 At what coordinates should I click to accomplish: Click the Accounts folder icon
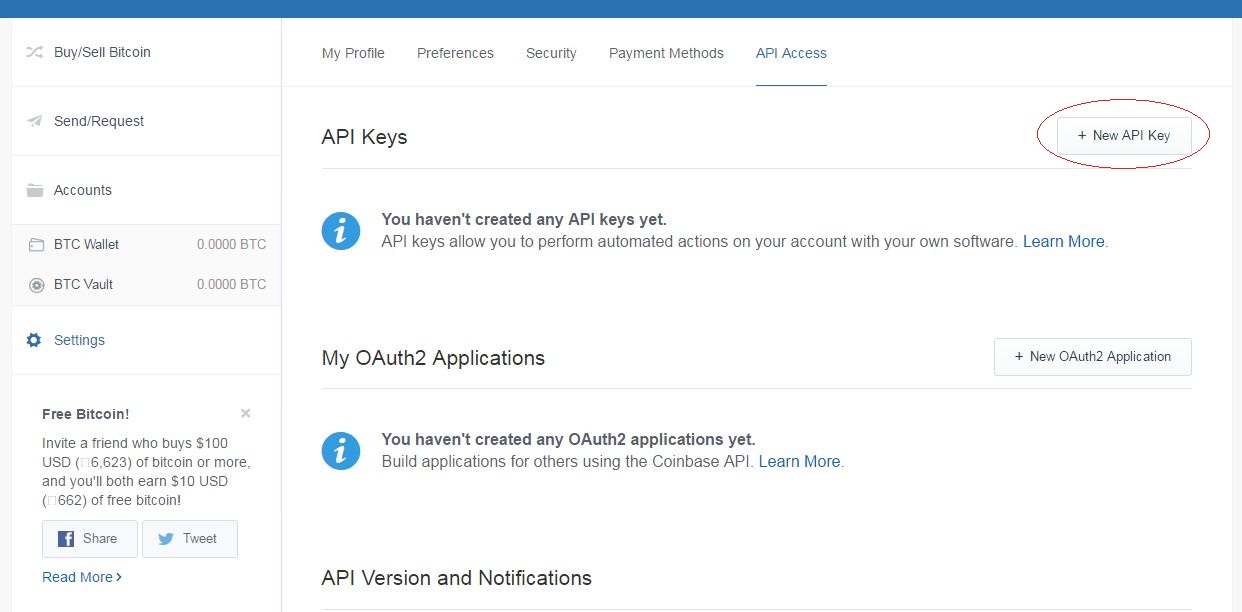coord(35,190)
